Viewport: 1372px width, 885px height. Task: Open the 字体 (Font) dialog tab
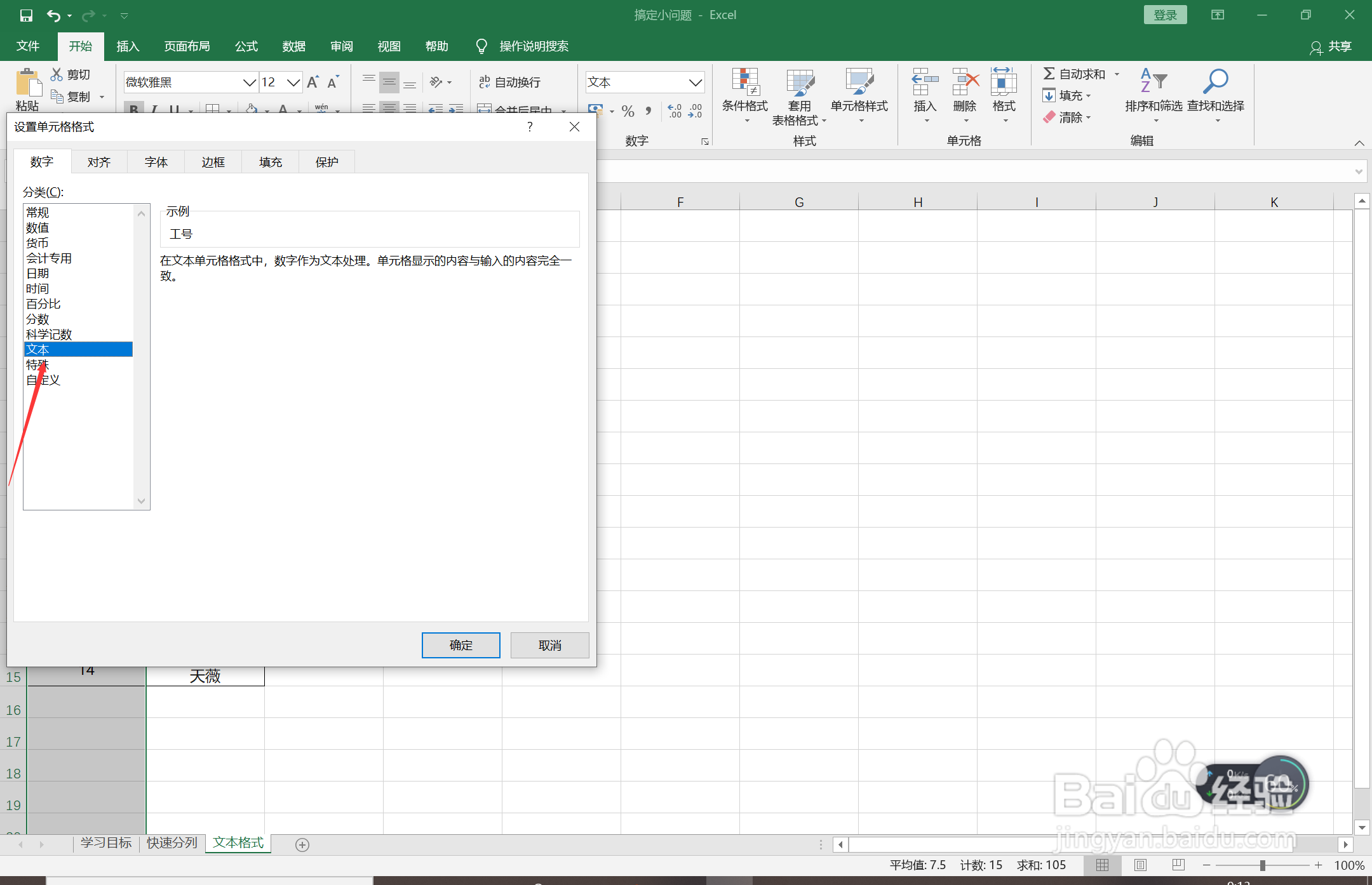pyautogui.click(x=156, y=162)
